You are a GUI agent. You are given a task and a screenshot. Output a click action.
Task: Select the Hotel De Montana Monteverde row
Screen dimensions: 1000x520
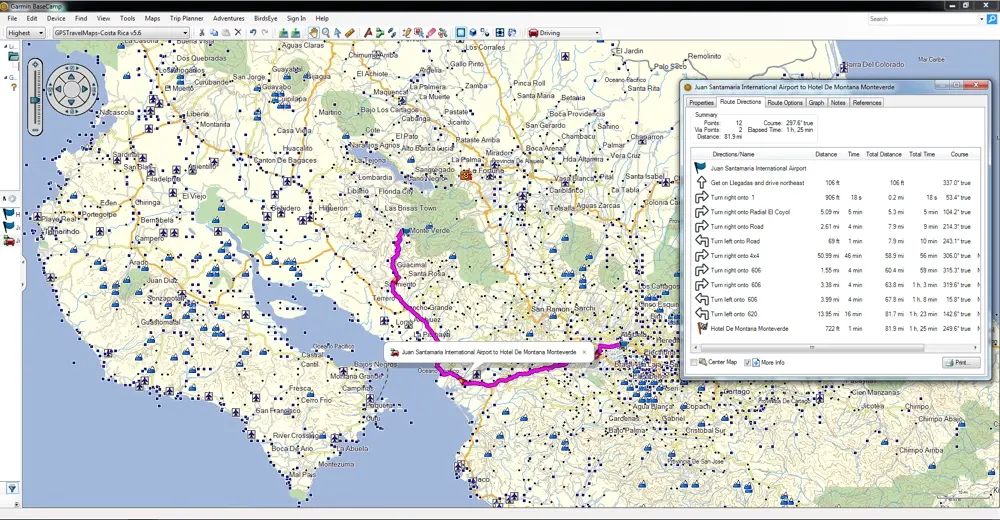point(834,329)
